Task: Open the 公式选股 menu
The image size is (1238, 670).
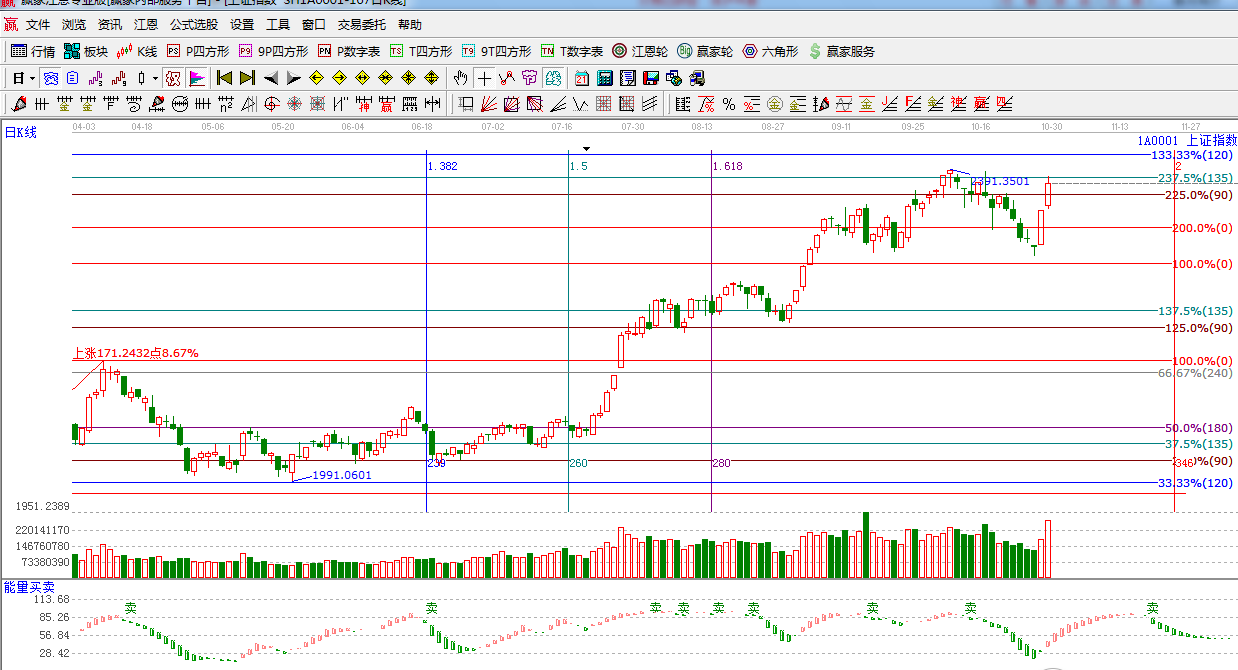Action: point(193,25)
